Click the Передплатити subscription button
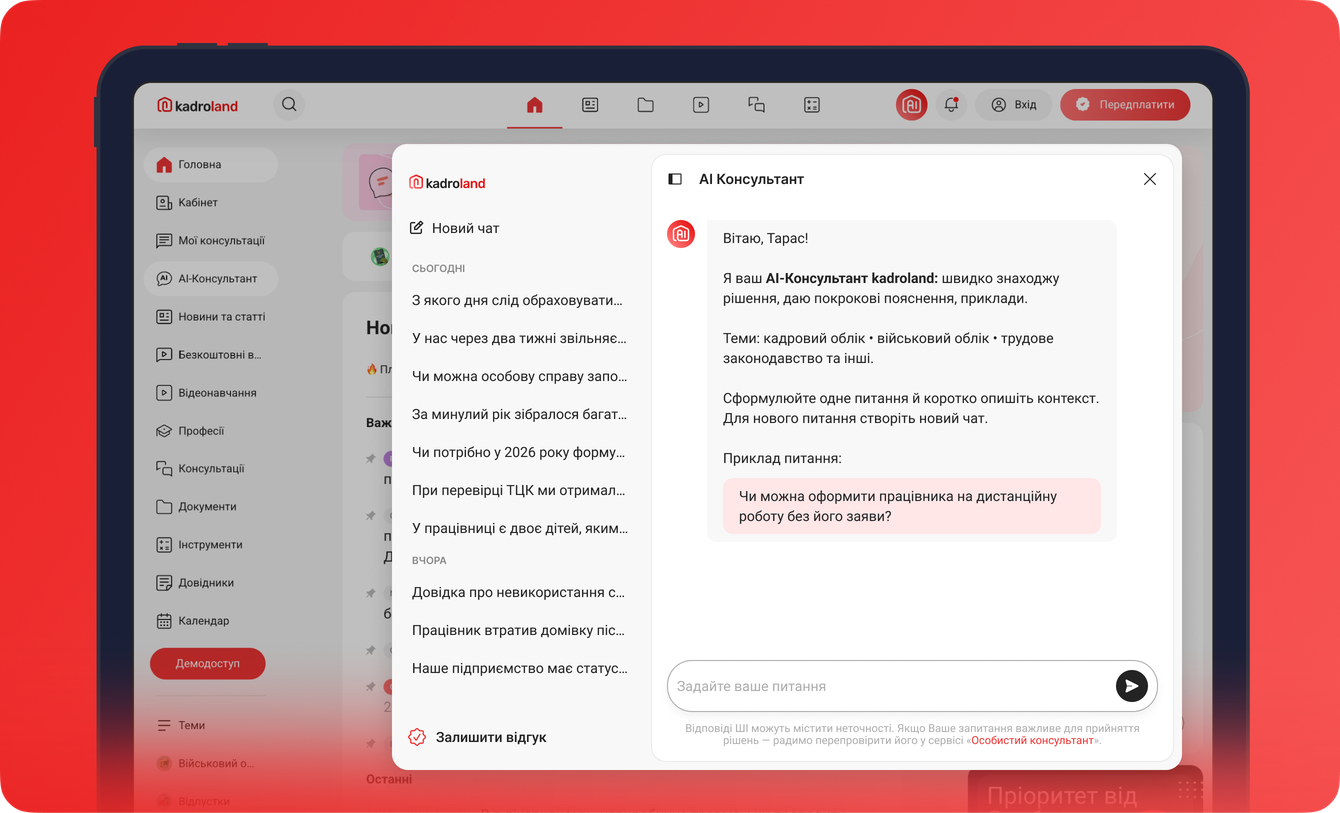 pos(1124,104)
